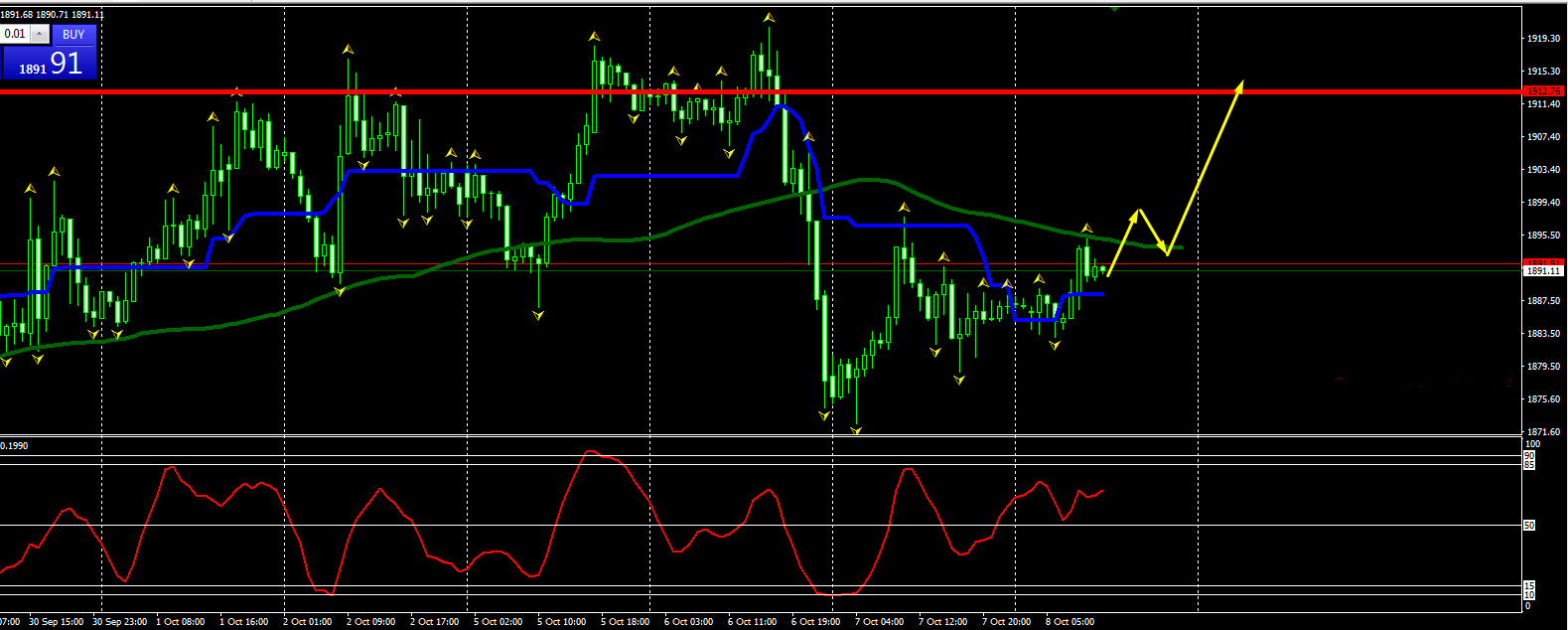Click the 1903.40 price axis label
Viewport: 1568px width, 630px height.
[x=1542, y=170]
